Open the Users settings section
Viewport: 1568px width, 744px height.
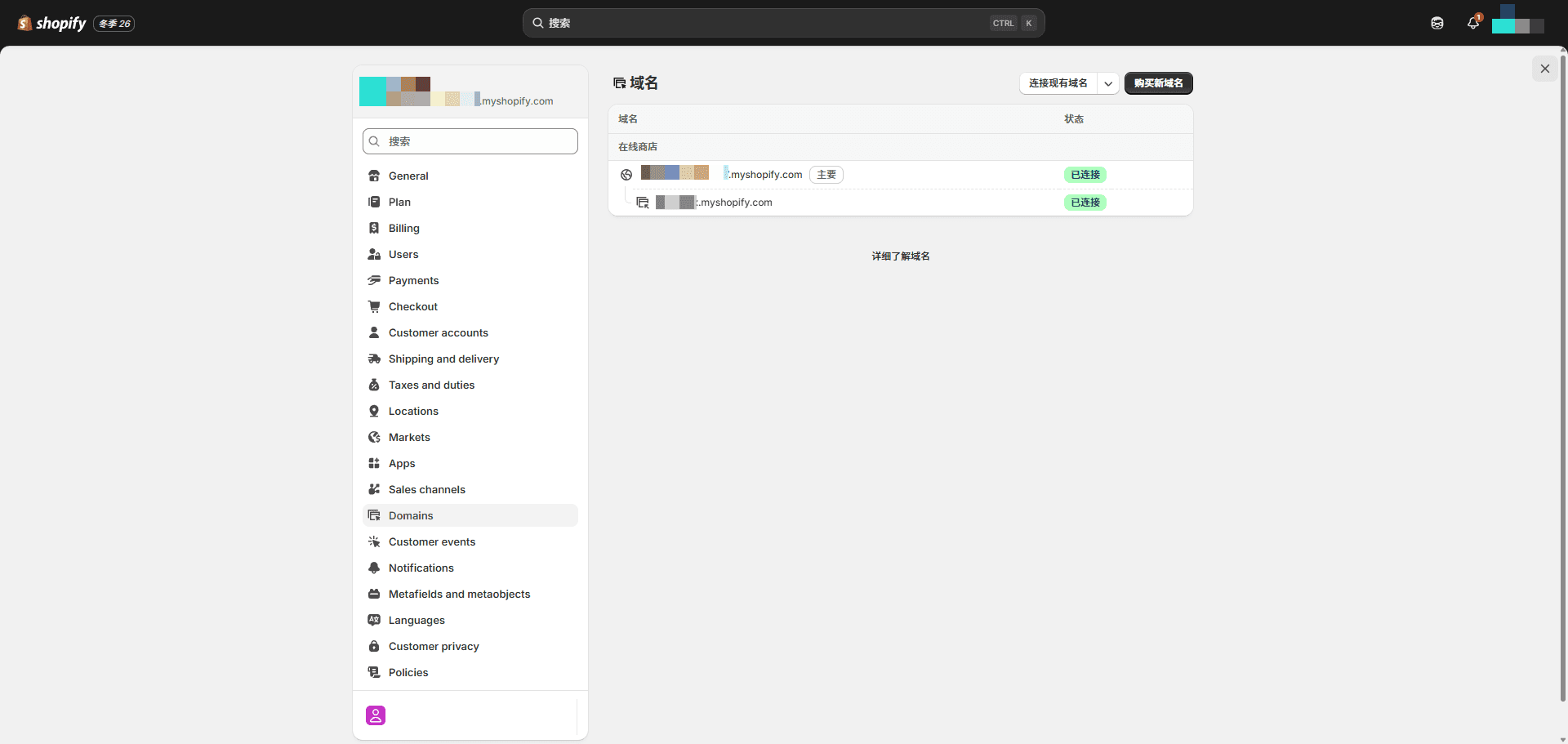click(x=403, y=254)
